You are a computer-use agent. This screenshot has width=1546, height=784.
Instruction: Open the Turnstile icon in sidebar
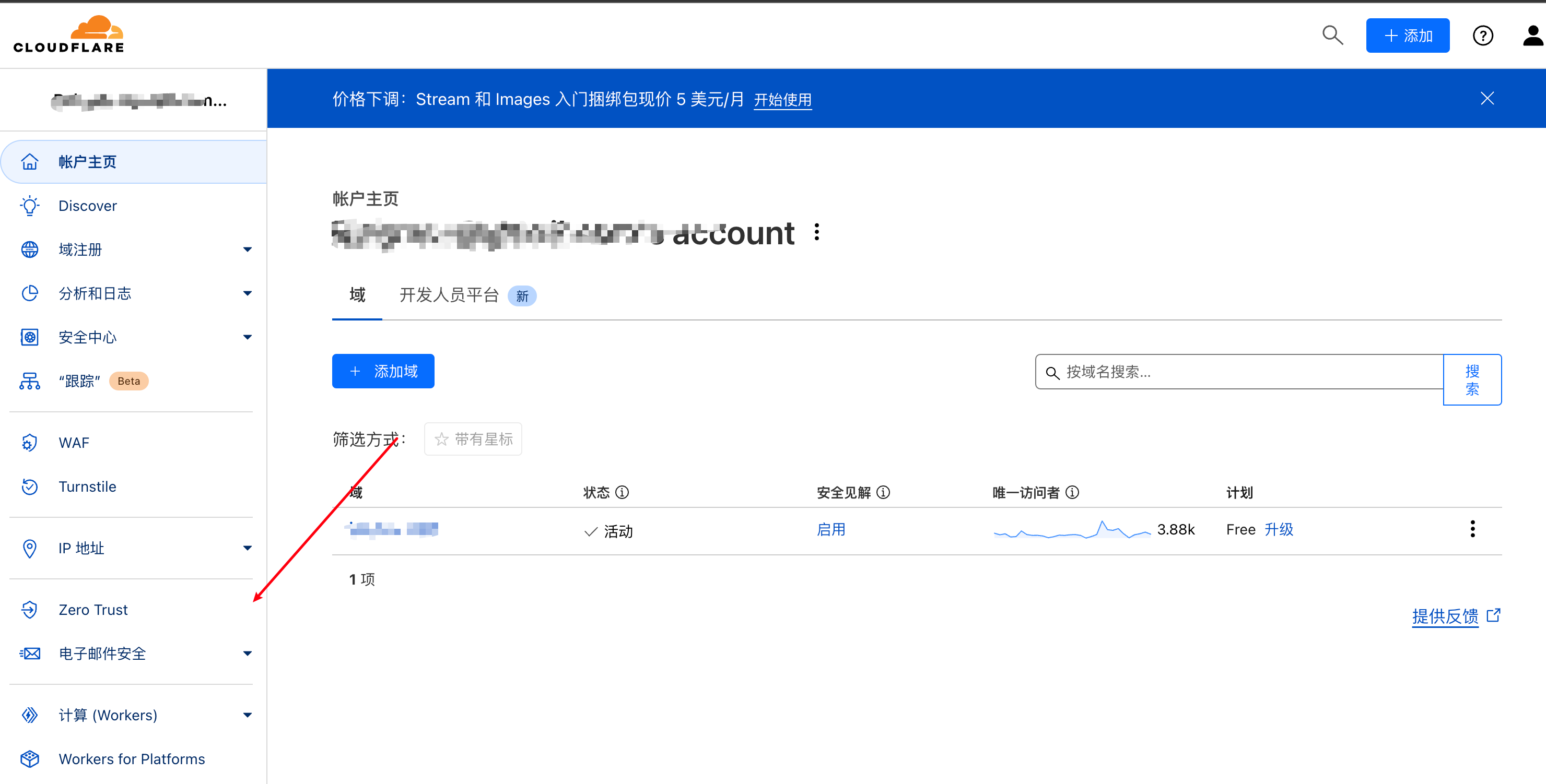[29, 486]
